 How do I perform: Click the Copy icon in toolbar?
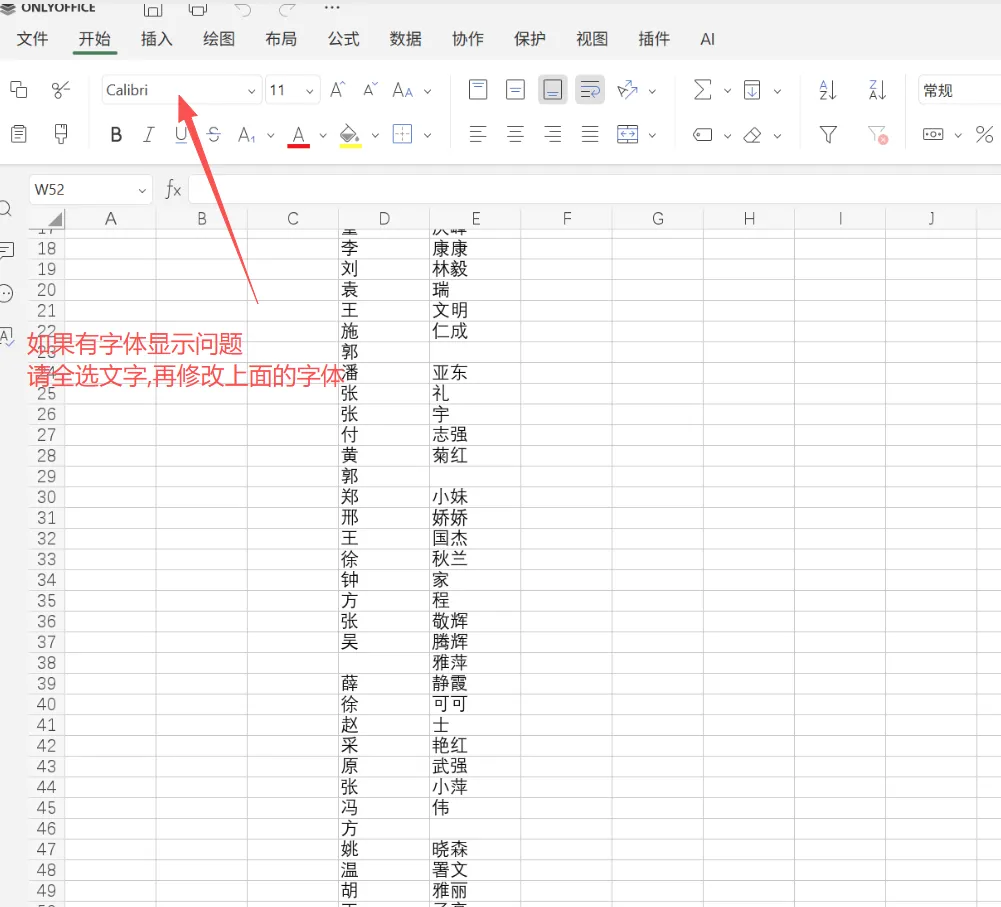pyautogui.click(x=19, y=90)
